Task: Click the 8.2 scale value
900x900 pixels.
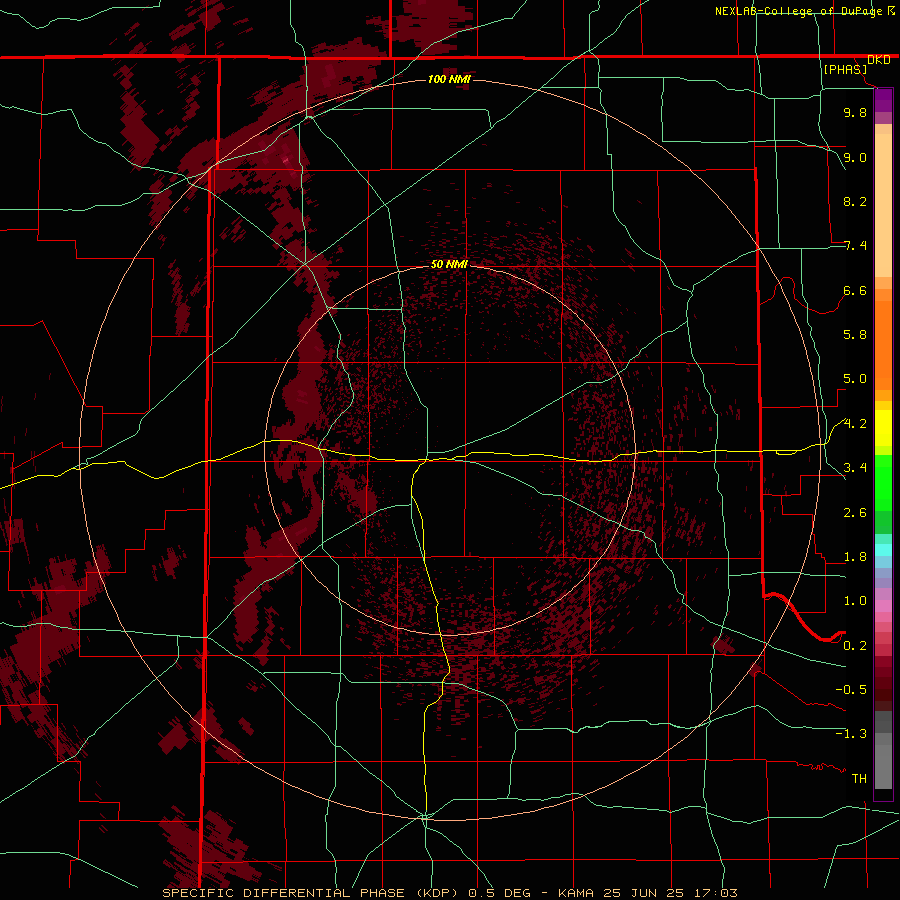Action: tap(855, 201)
